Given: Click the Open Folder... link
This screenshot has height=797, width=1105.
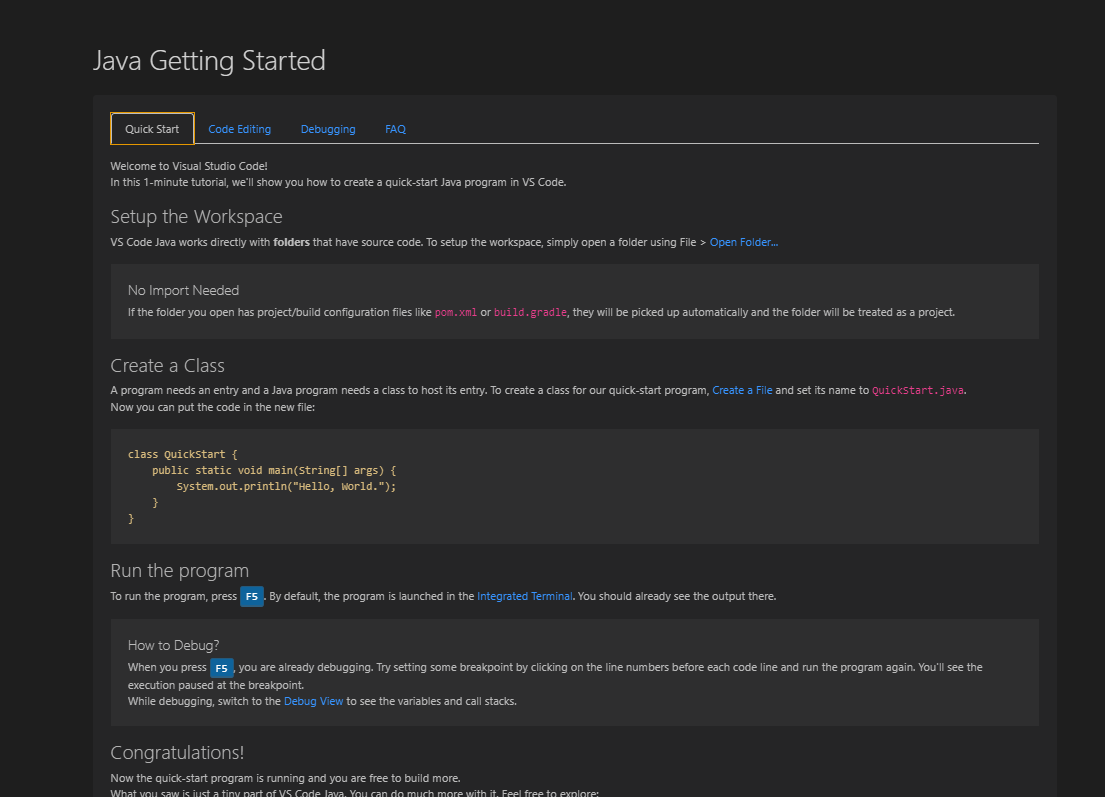Looking at the screenshot, I should [744, 242].
